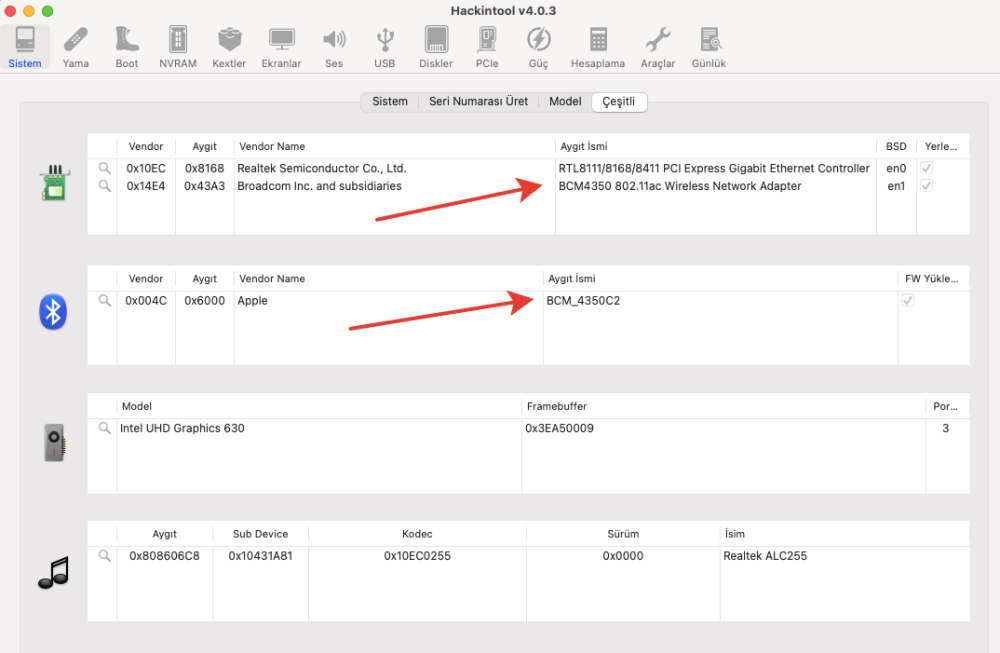
Task: Open the Sistem toolbar section
Action: 25,47
